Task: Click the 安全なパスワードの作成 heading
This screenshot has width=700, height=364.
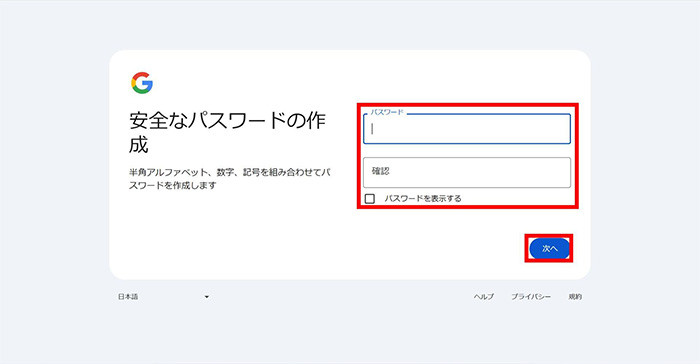Action: [228, 133]
